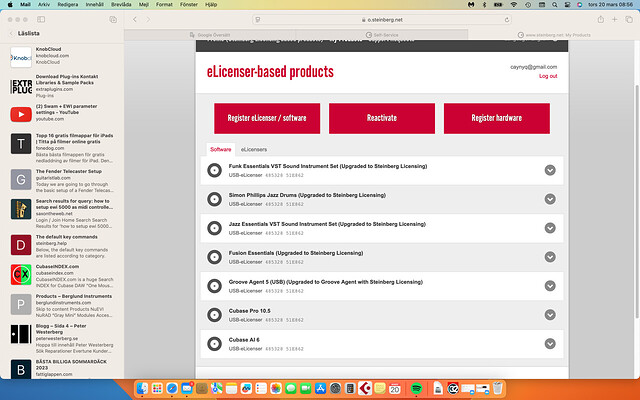Open the date and time in menu bar
This screenshot has width=640, height=400.
[x=610, y=4]
